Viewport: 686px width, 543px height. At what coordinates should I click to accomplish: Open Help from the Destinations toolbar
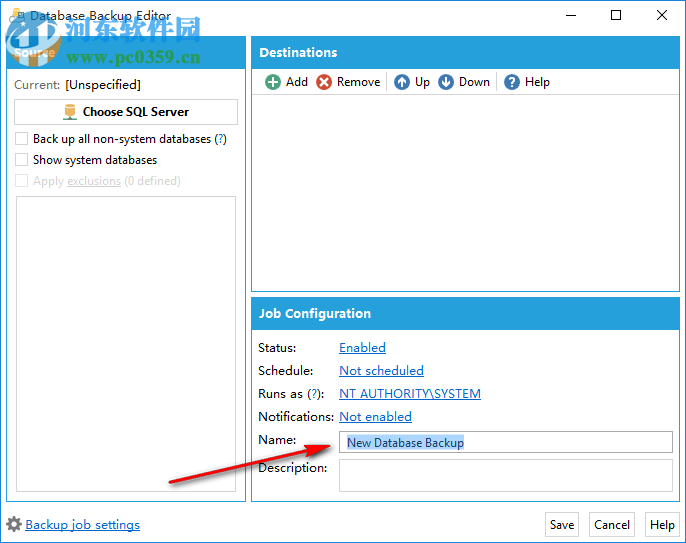coord(527,82)
